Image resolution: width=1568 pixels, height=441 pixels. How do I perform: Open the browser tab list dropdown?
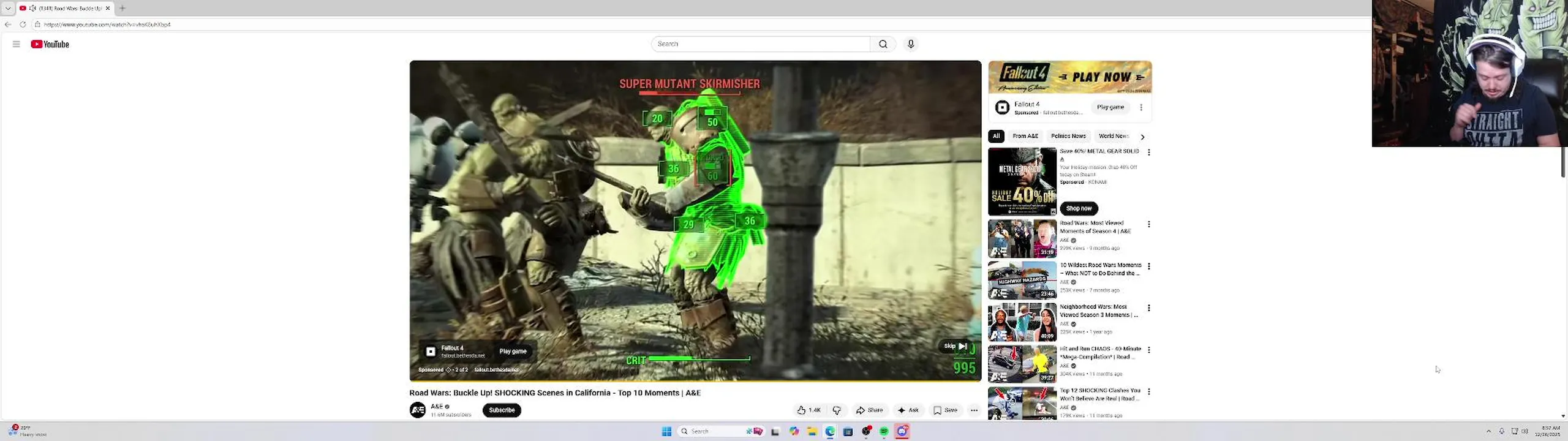8,8
